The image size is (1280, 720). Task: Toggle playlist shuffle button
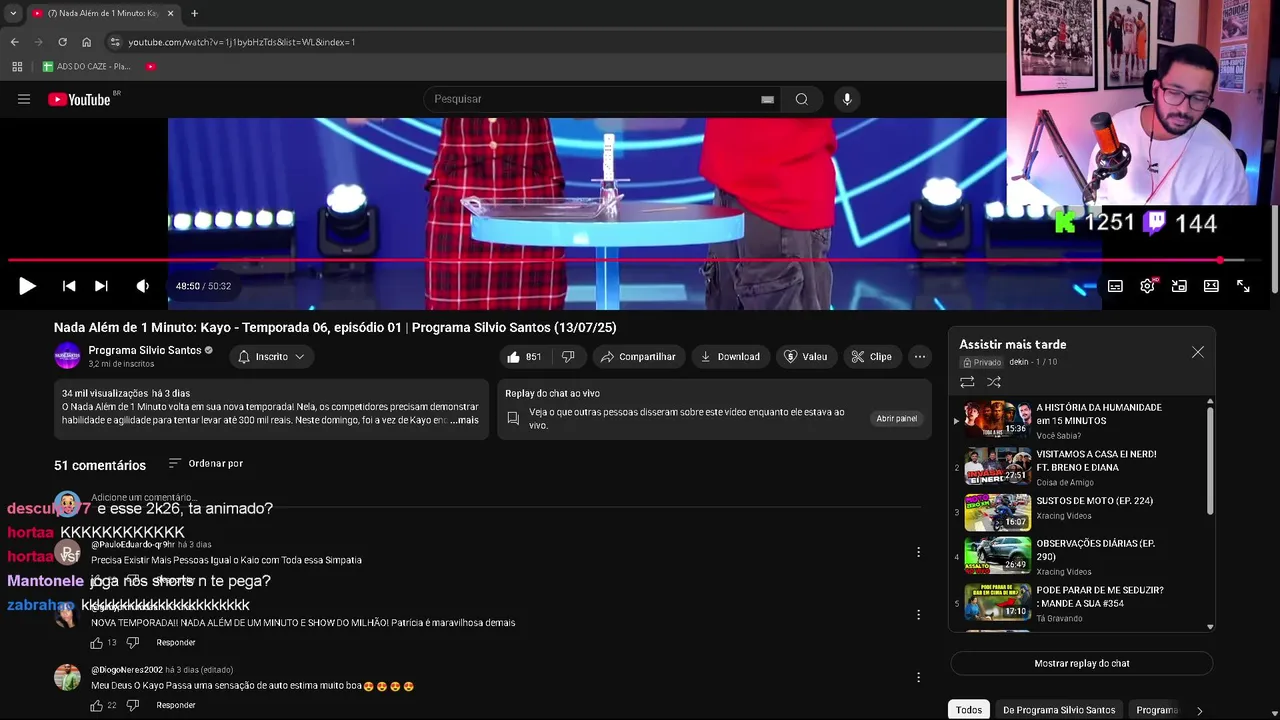coord(994,382)
